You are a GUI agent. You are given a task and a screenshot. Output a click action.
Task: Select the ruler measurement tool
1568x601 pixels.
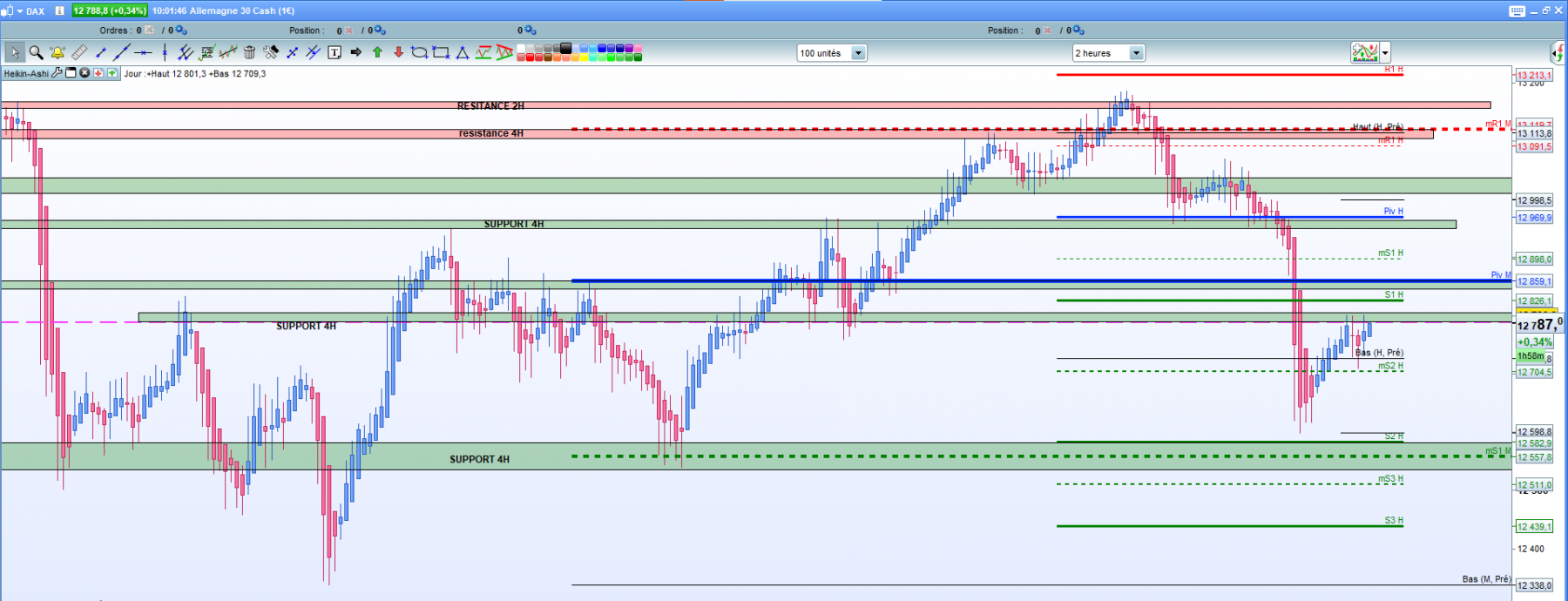point(79,52)
